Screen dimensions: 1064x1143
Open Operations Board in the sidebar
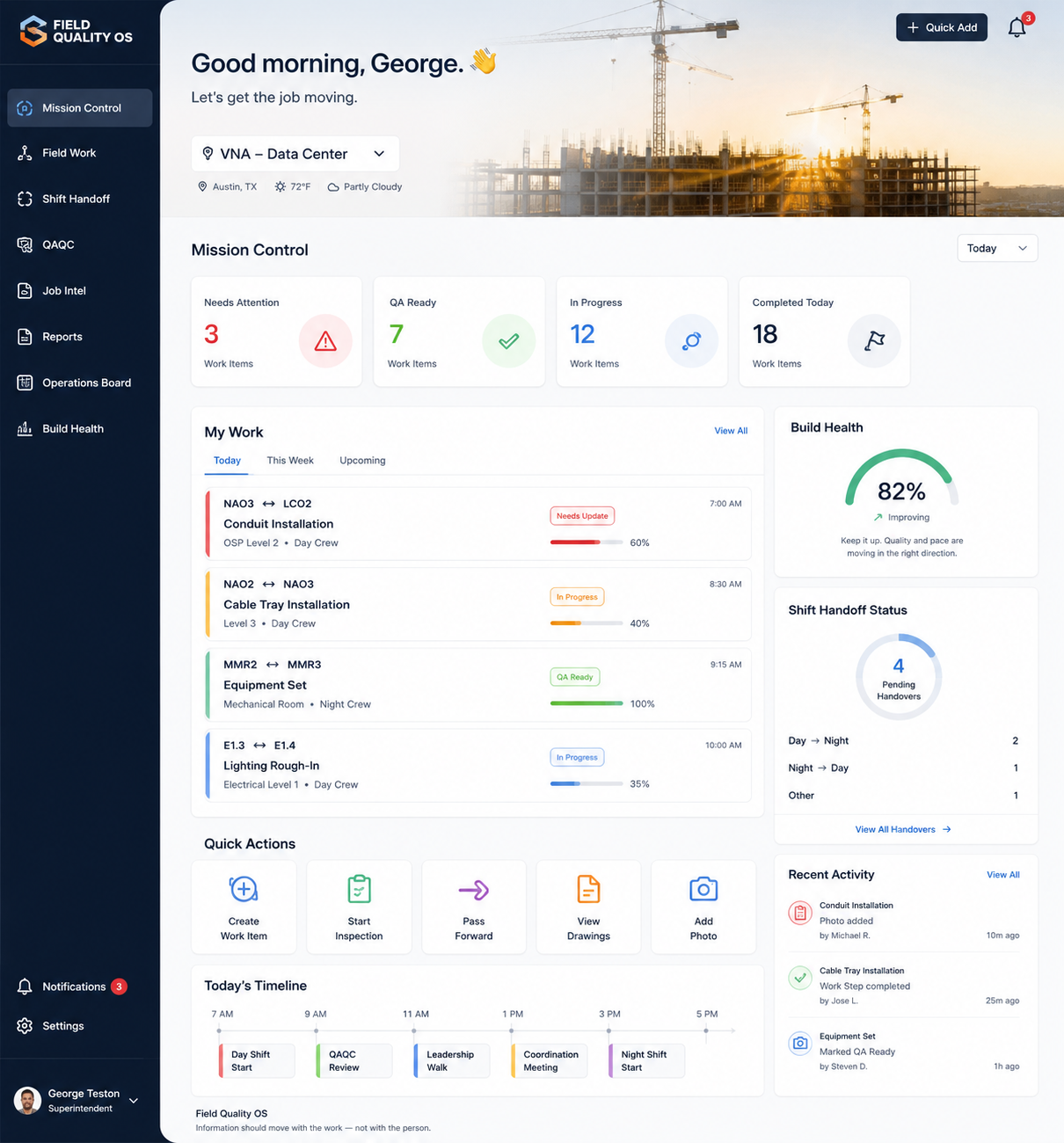80,382
